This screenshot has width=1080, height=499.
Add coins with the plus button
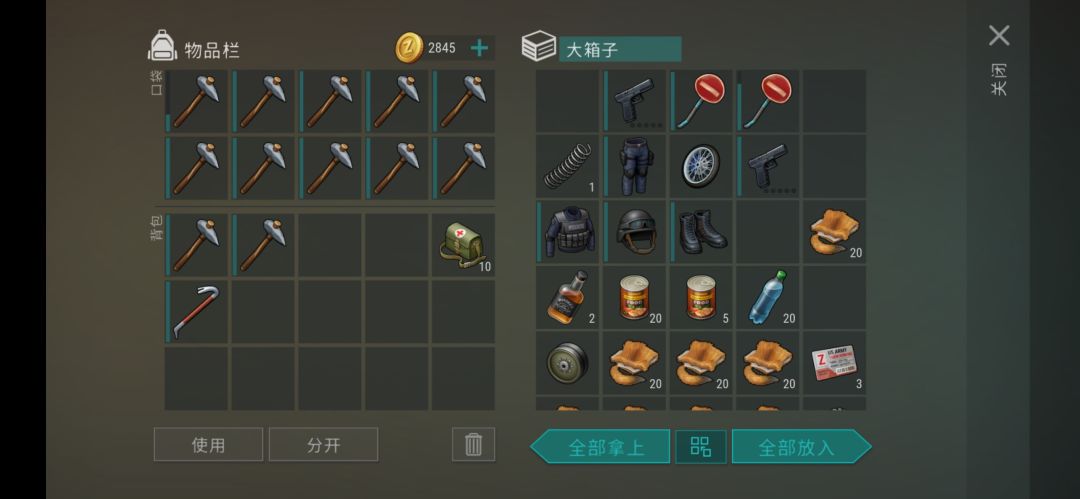click(479, 48)
